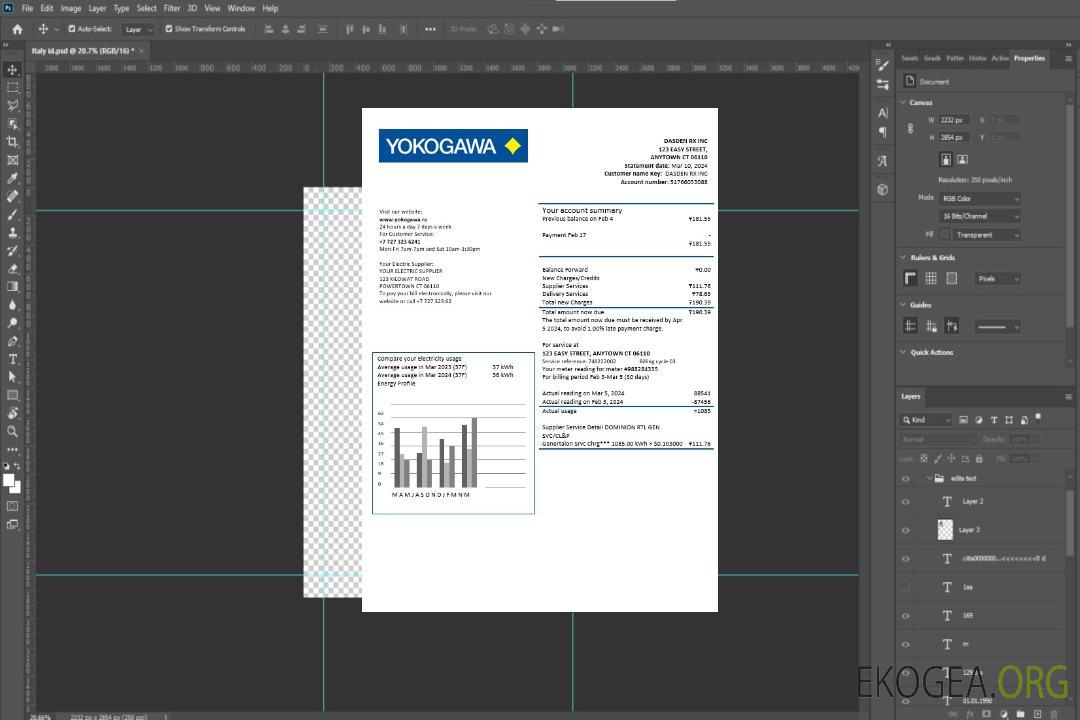Select the Zoom tool
The image size is (1080, 720).
click(12, 431)
